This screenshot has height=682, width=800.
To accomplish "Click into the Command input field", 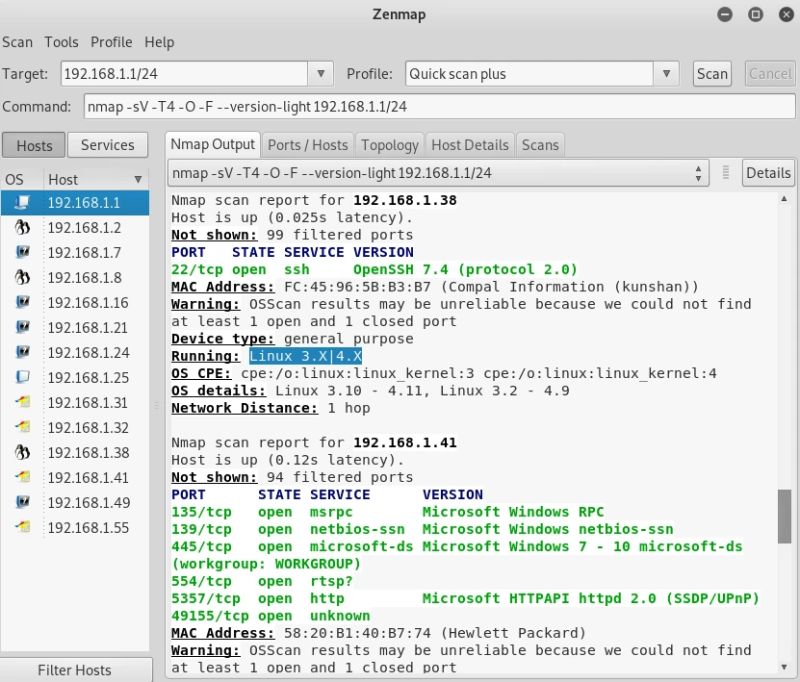I will 439,107.
